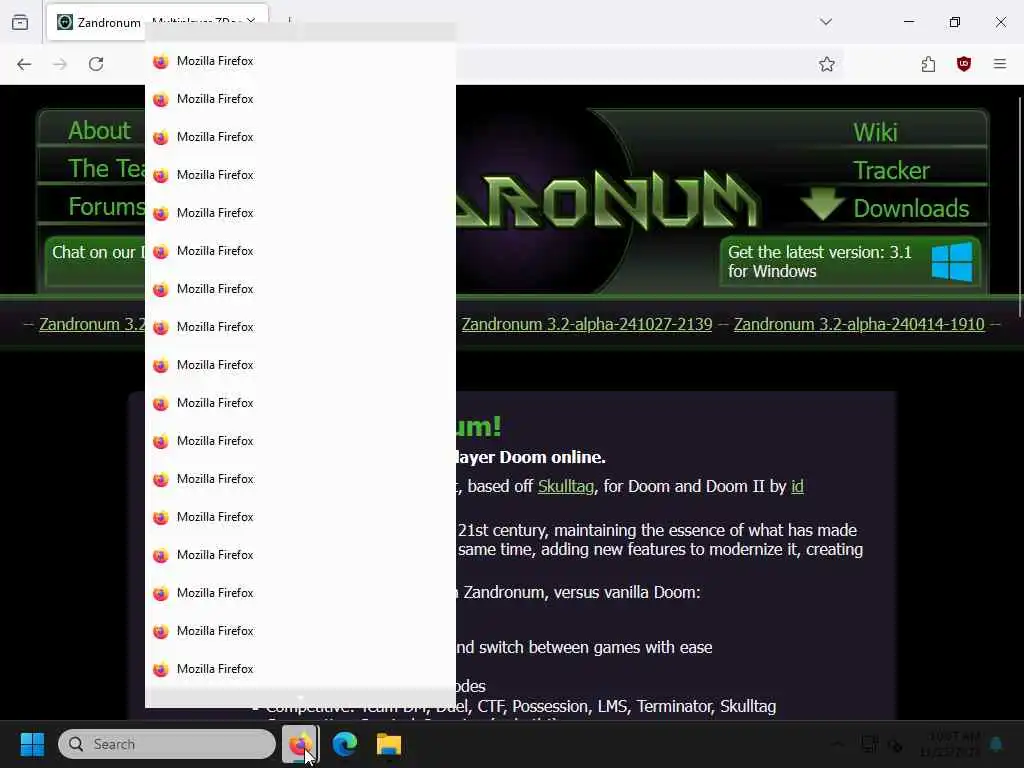Follow the Skulltag hyperlink
This screenshot has height=768, width=1024.
[x=566, y=487]
